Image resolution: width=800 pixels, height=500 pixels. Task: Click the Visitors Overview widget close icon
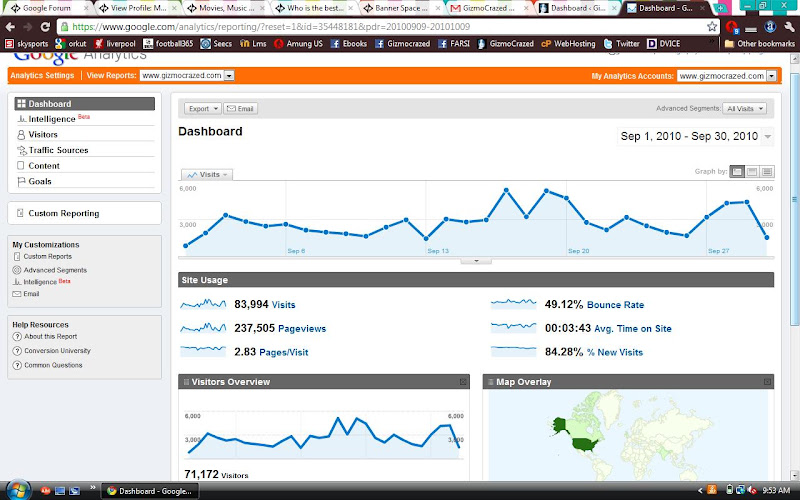pyautogui.click(x=463, y=382)
